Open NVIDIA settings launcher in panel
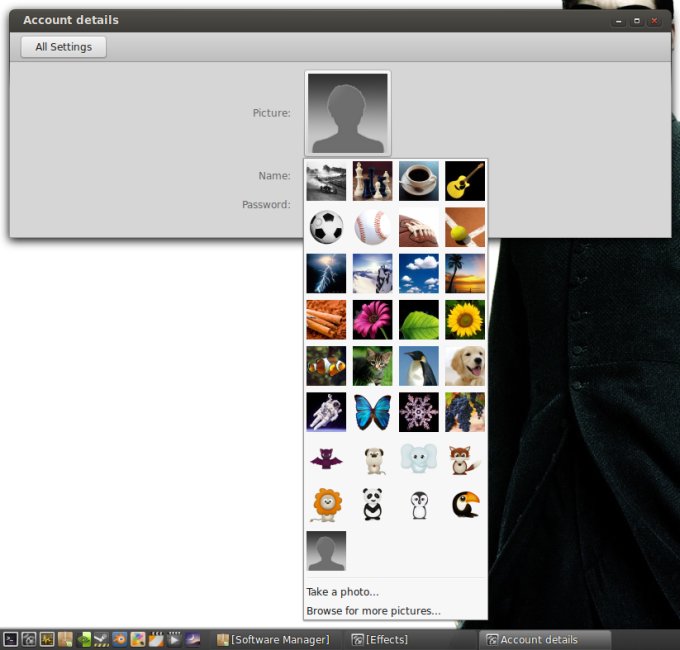 (x=84, y=640)
